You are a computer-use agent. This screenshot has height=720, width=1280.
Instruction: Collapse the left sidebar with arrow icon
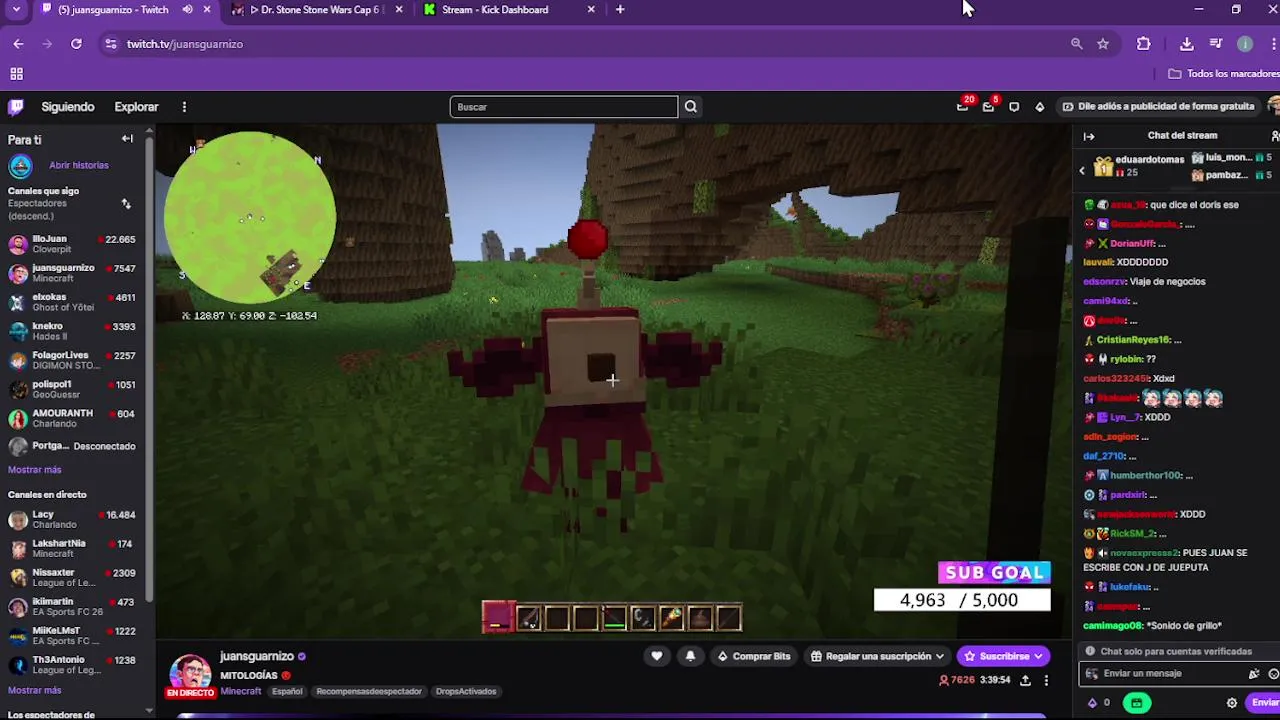[127, 139]
